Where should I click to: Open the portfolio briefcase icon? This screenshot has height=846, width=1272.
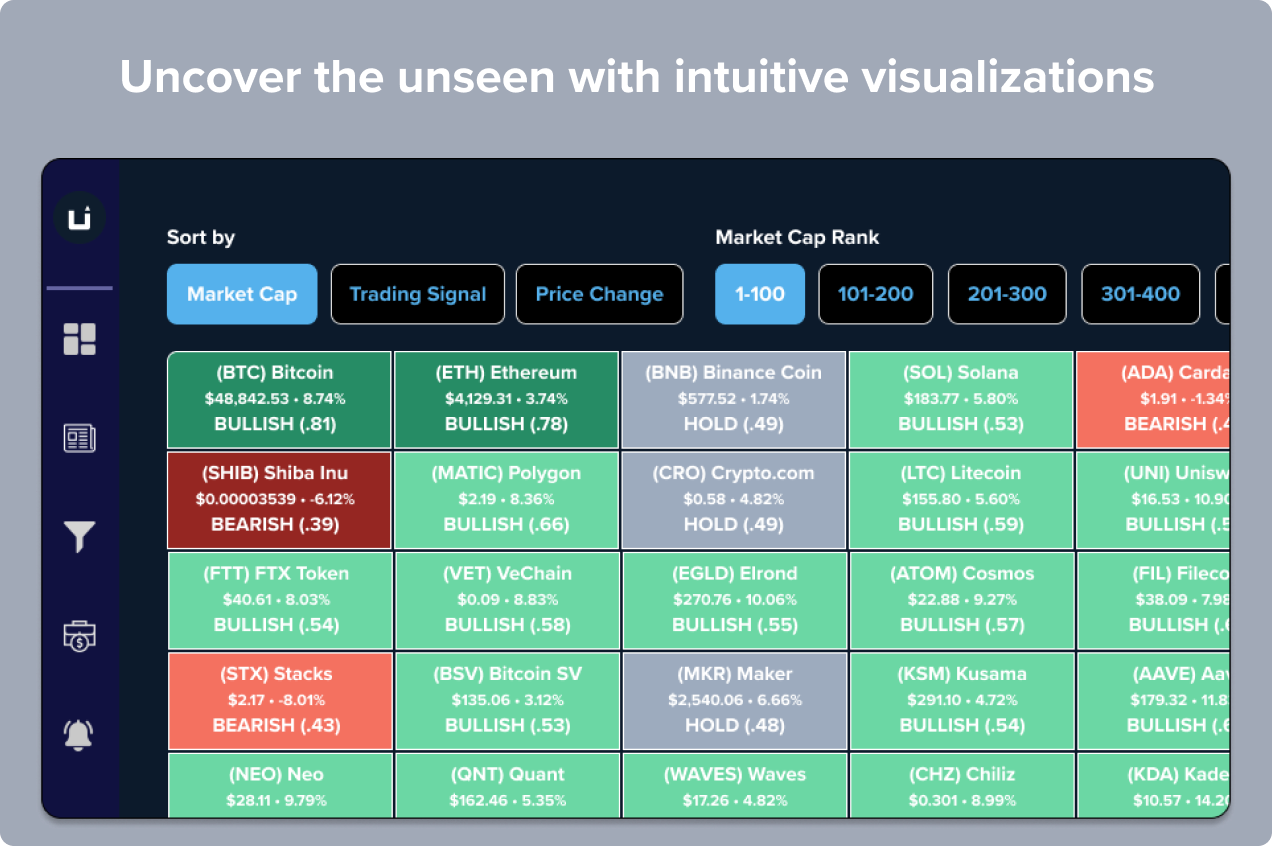click(79, 635)
